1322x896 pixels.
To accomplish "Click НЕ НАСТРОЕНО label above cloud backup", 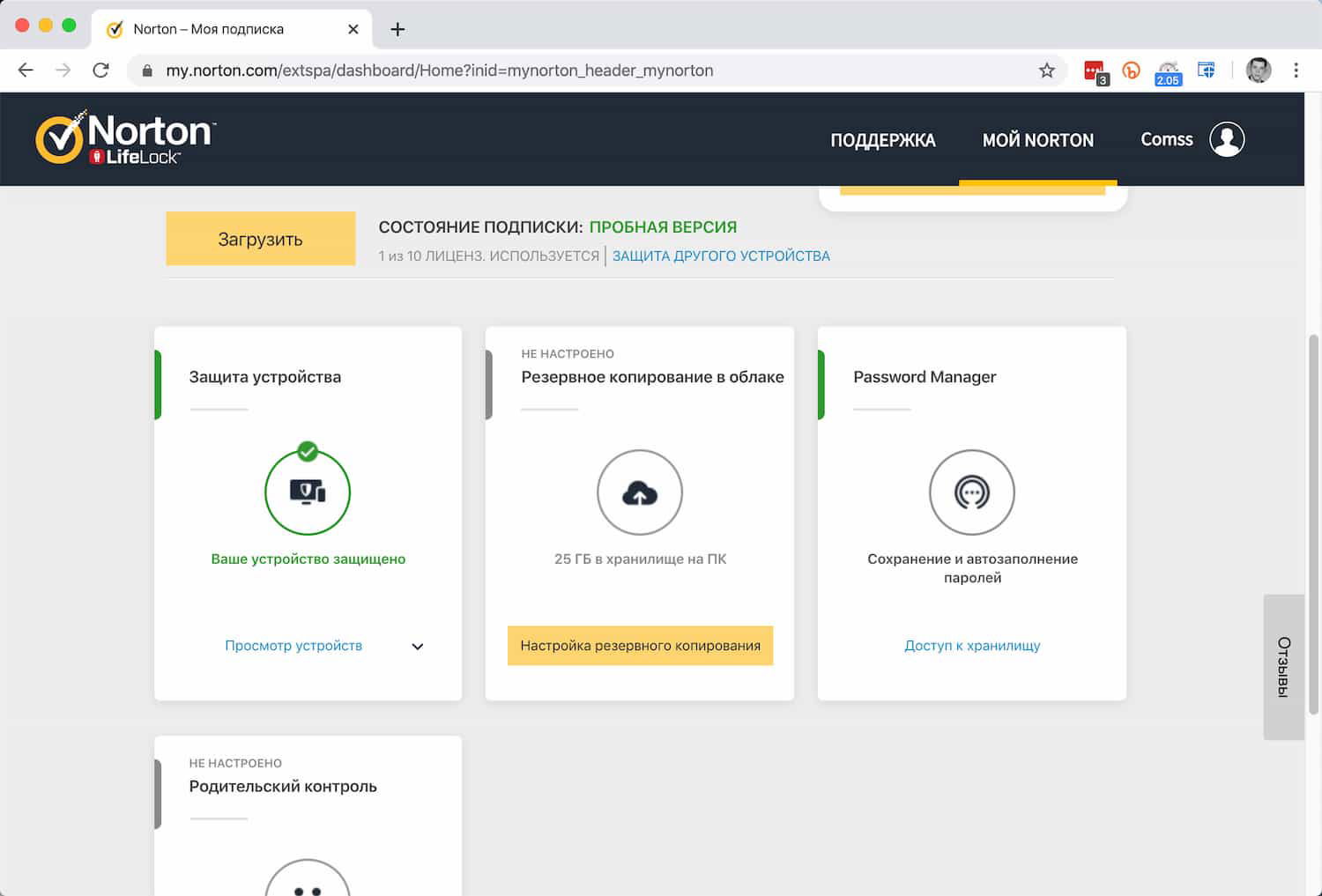I will (x=568, y=354).
